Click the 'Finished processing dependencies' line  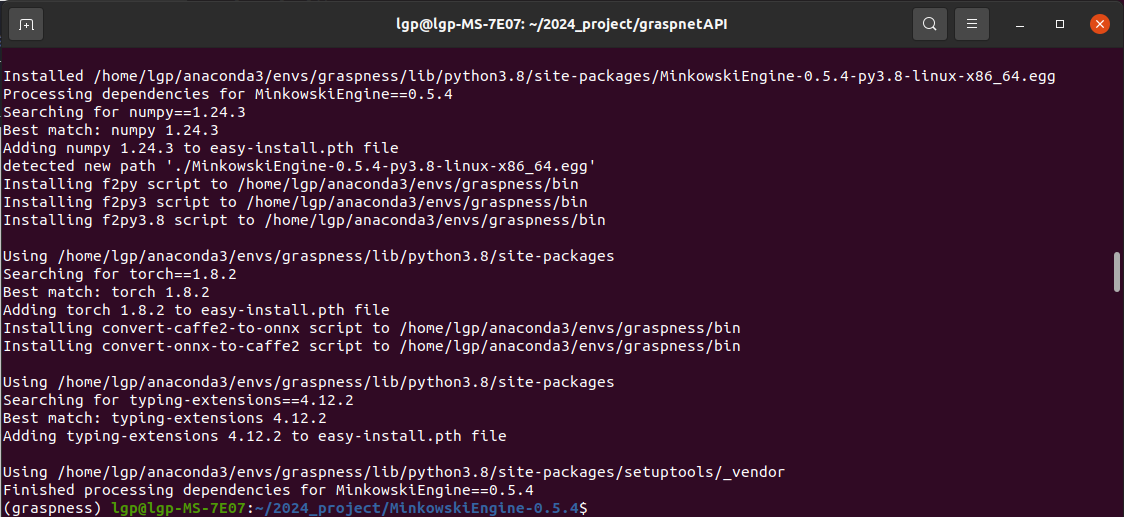tap(268, 490)
